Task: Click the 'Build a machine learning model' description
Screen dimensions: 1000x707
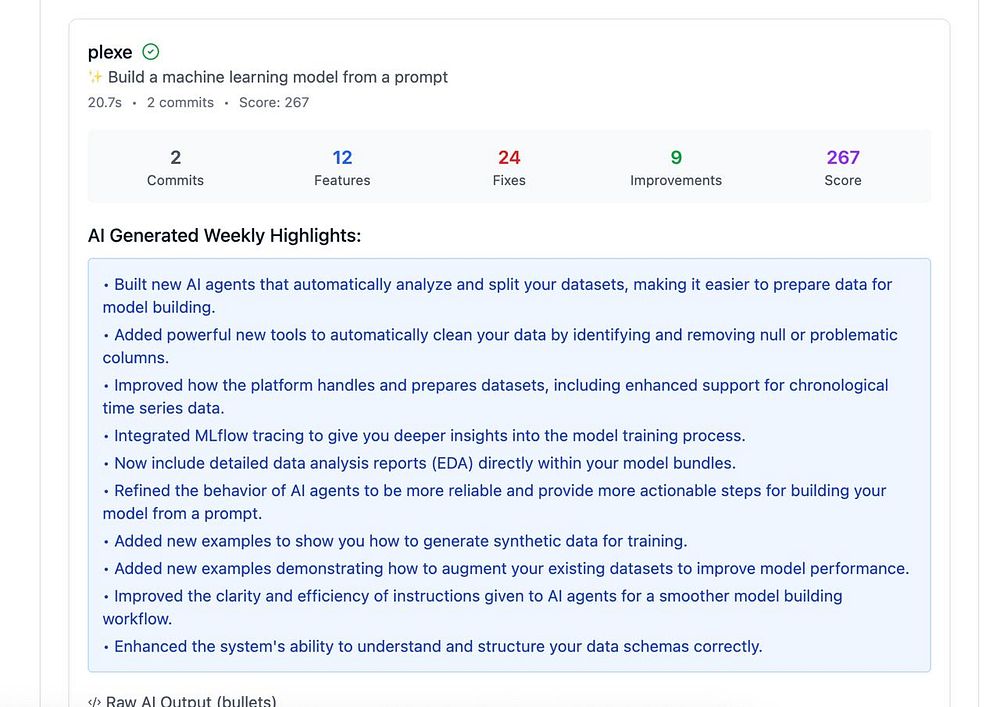Action: (x=278, y=77)
